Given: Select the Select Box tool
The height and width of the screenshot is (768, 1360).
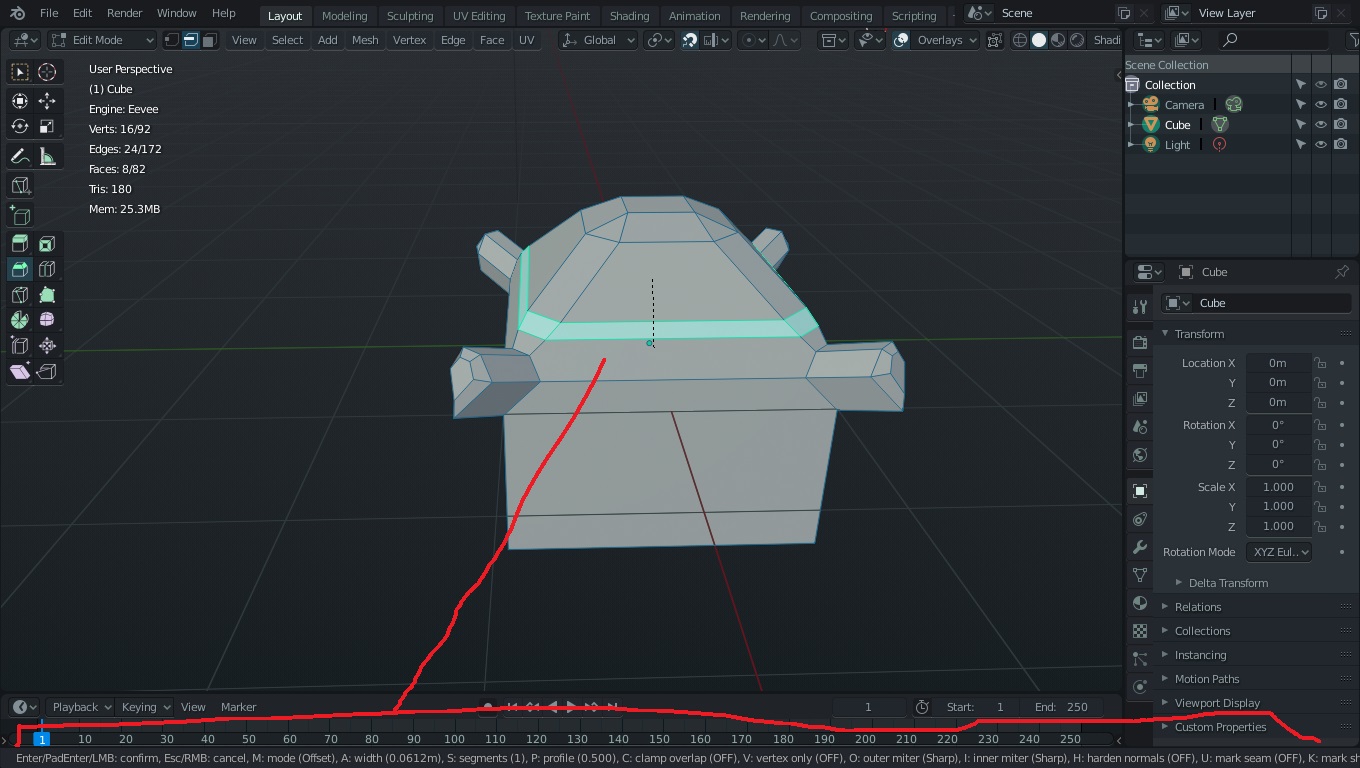Looking at the screenshot, I should pos(20,72).
